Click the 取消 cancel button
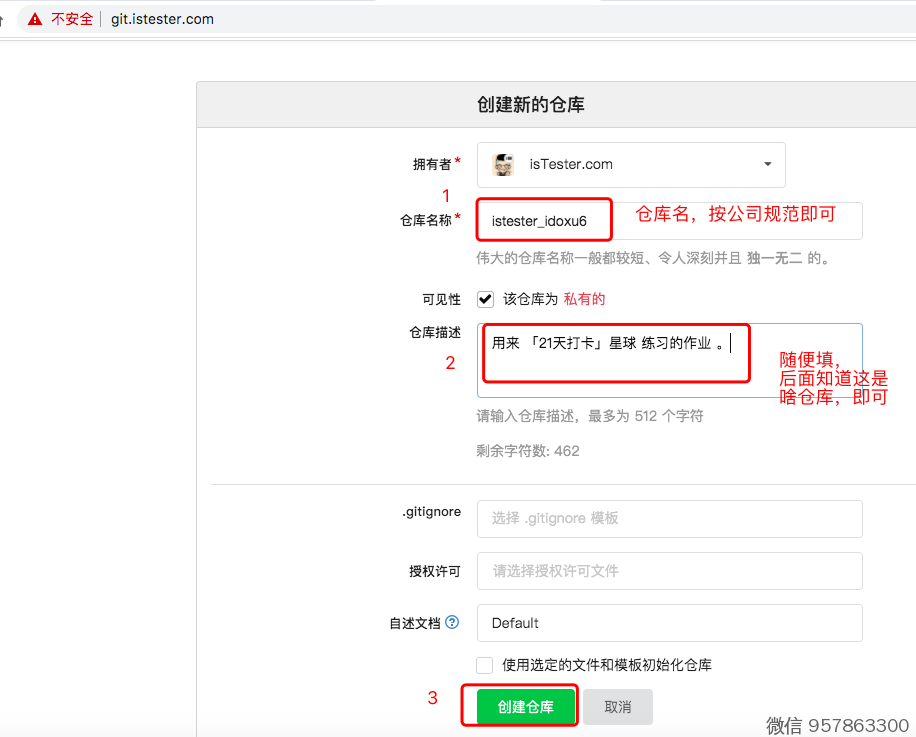 coord(618,707)
